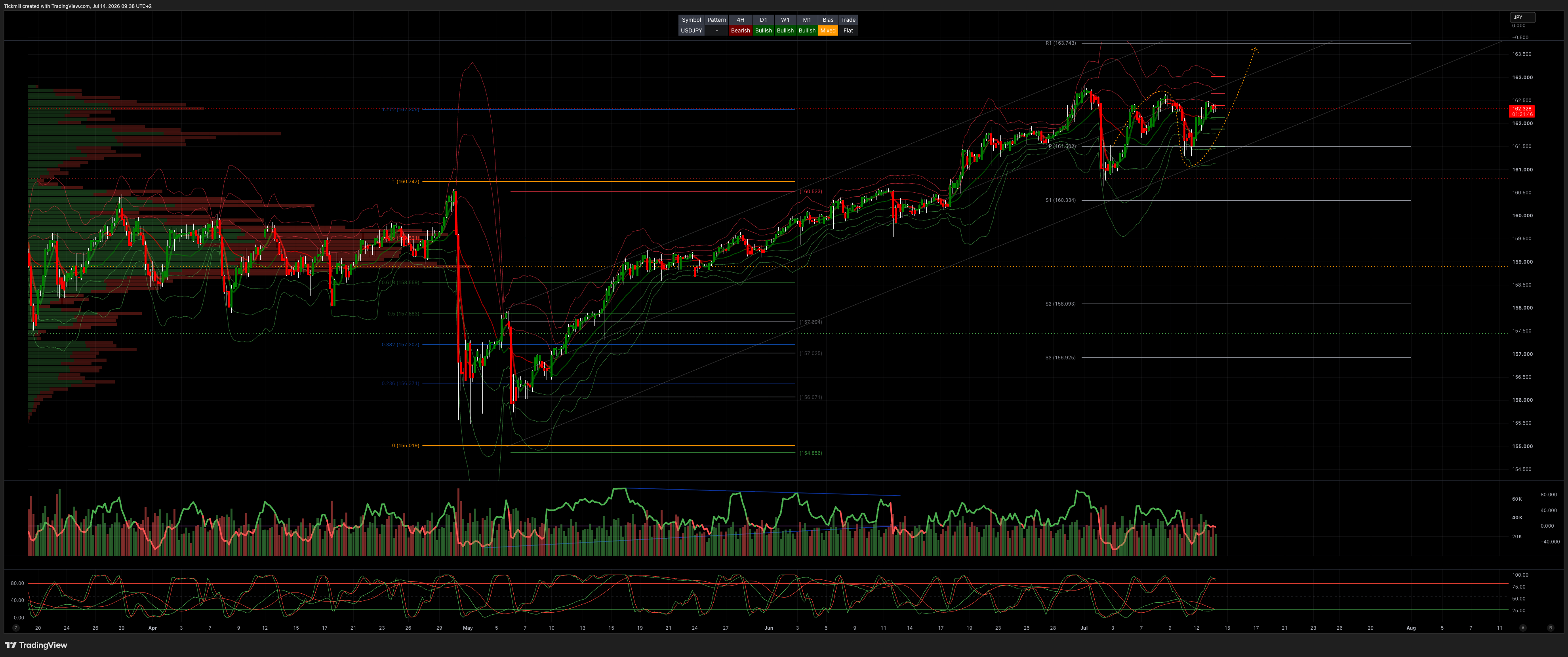
Task: Click the P (161.502) pivot label
Action: coord(1062,146)
